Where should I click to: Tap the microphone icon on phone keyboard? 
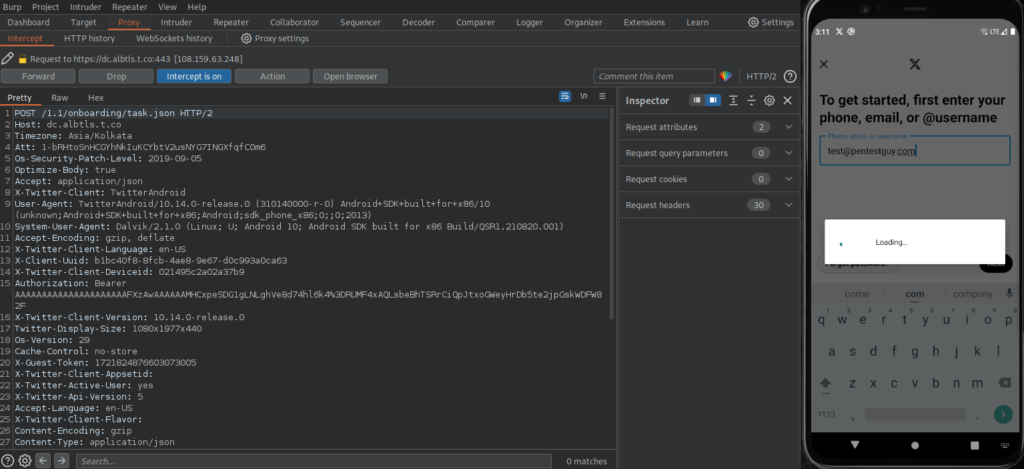(1010, 293)
